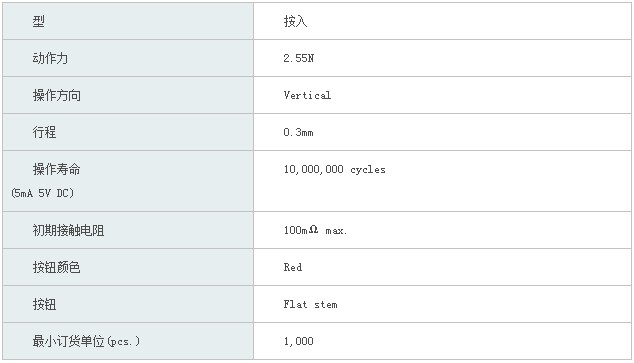
Task: Select the 1,000 order quantity value
Action: tap(298, 341)
